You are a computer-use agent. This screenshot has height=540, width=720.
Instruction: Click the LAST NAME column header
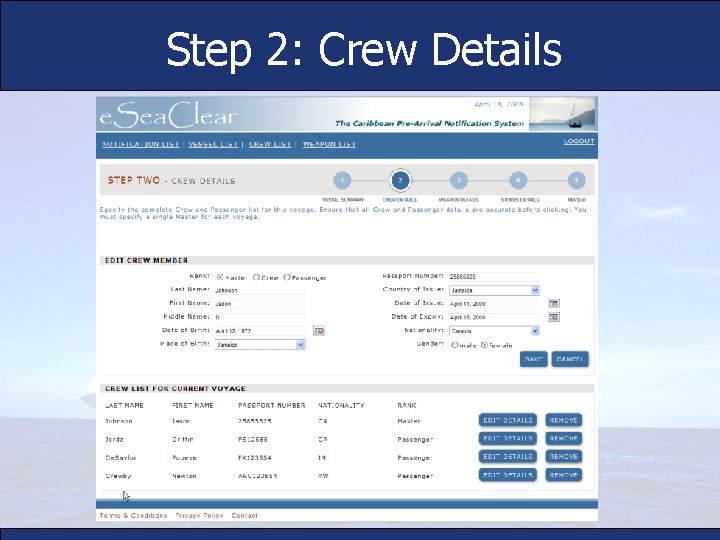tap(124, 405)
